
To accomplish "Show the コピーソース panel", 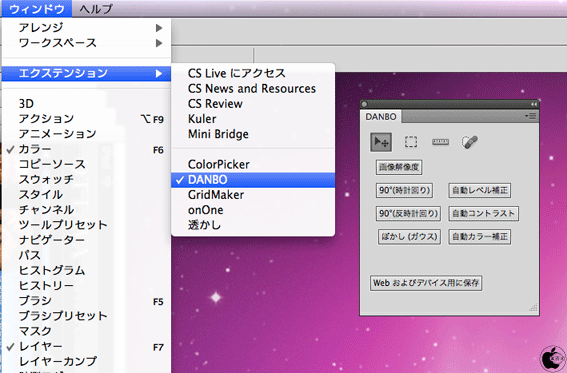I will coord(86,164).
